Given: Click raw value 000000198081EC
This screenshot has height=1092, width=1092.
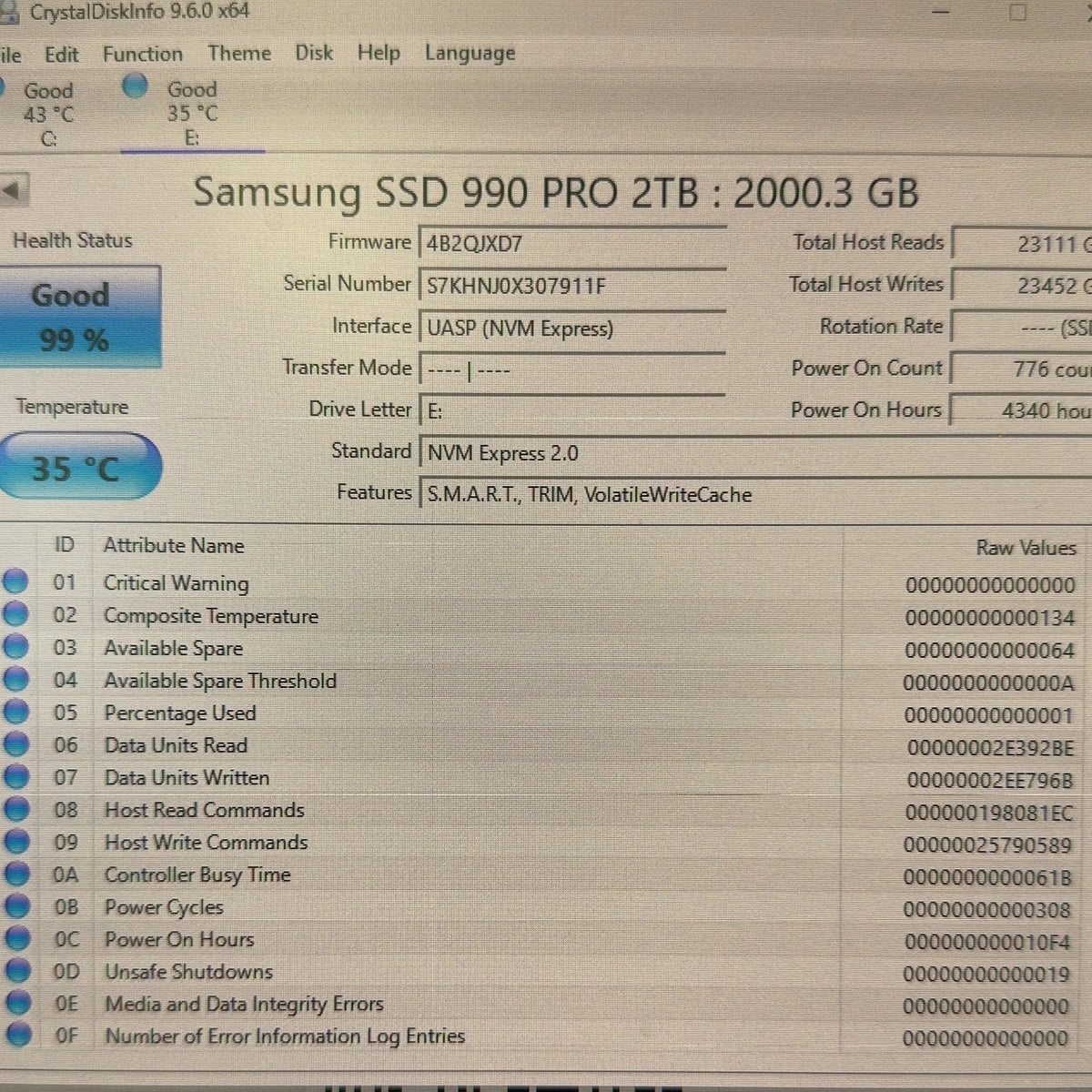Looking at the screenshot, I should point(989,813).
